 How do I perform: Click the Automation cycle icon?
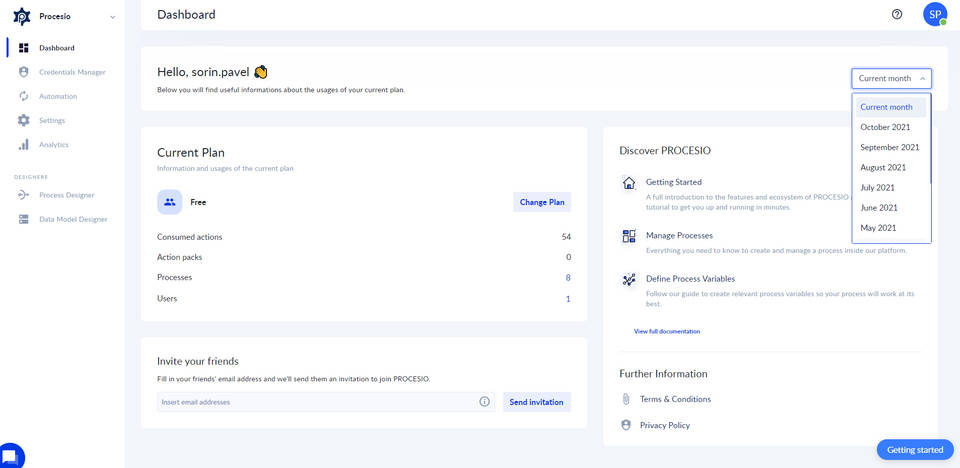point(24,96)
